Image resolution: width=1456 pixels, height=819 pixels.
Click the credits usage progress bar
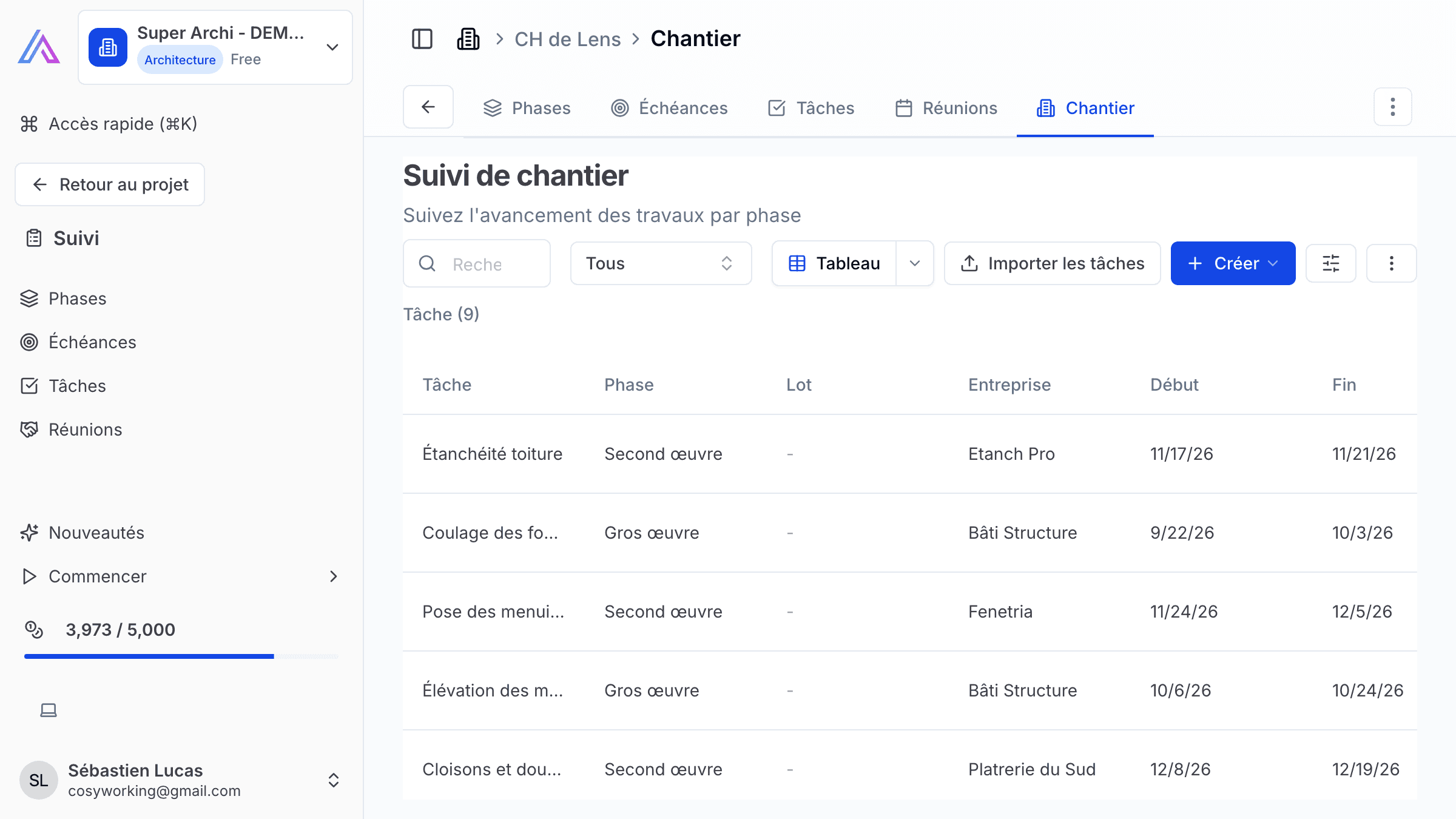181,656
